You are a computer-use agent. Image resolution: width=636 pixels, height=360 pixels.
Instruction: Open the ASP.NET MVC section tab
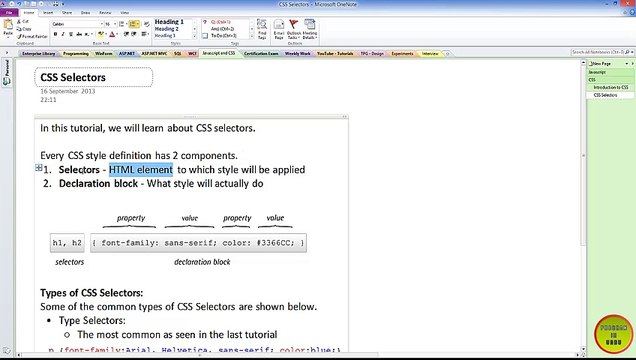154,54
